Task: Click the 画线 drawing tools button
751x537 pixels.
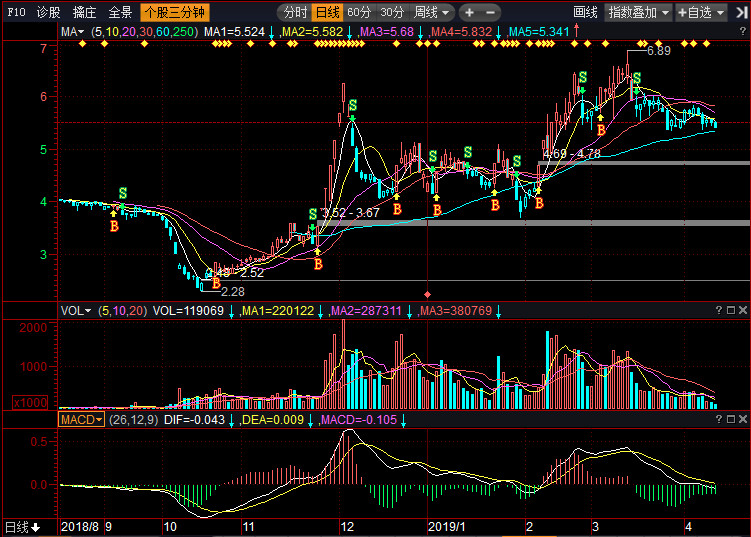Action: tap(585, 13)
